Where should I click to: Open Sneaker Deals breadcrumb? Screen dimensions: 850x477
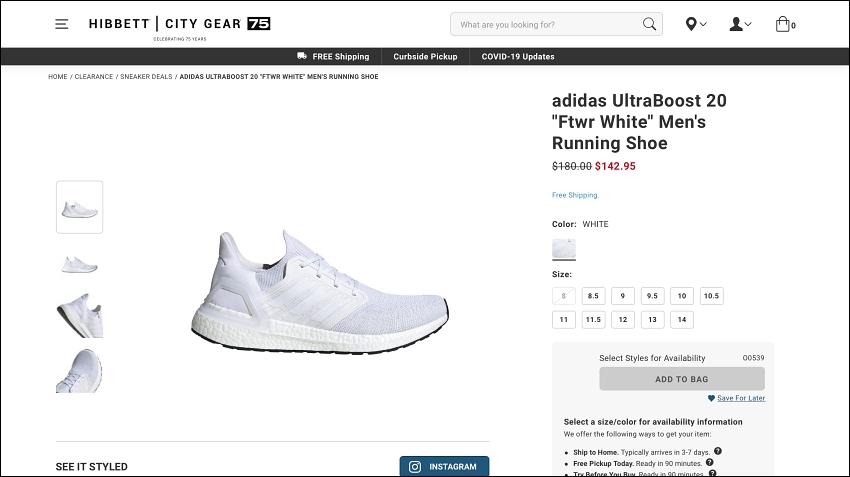click(x=146, y=76)
